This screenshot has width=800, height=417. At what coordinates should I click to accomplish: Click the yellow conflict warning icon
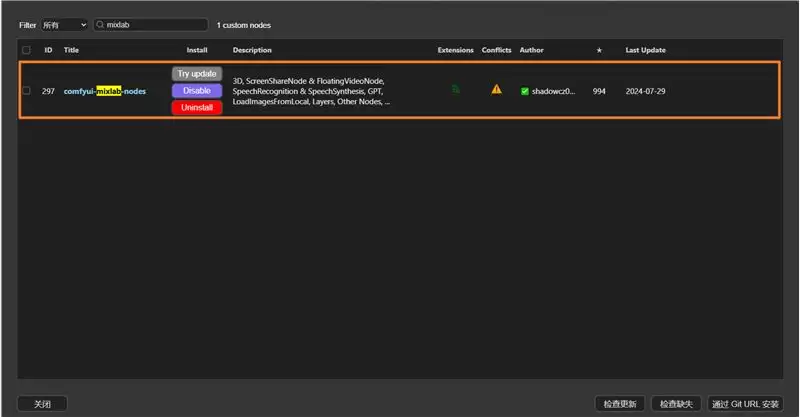pos(496,90)
